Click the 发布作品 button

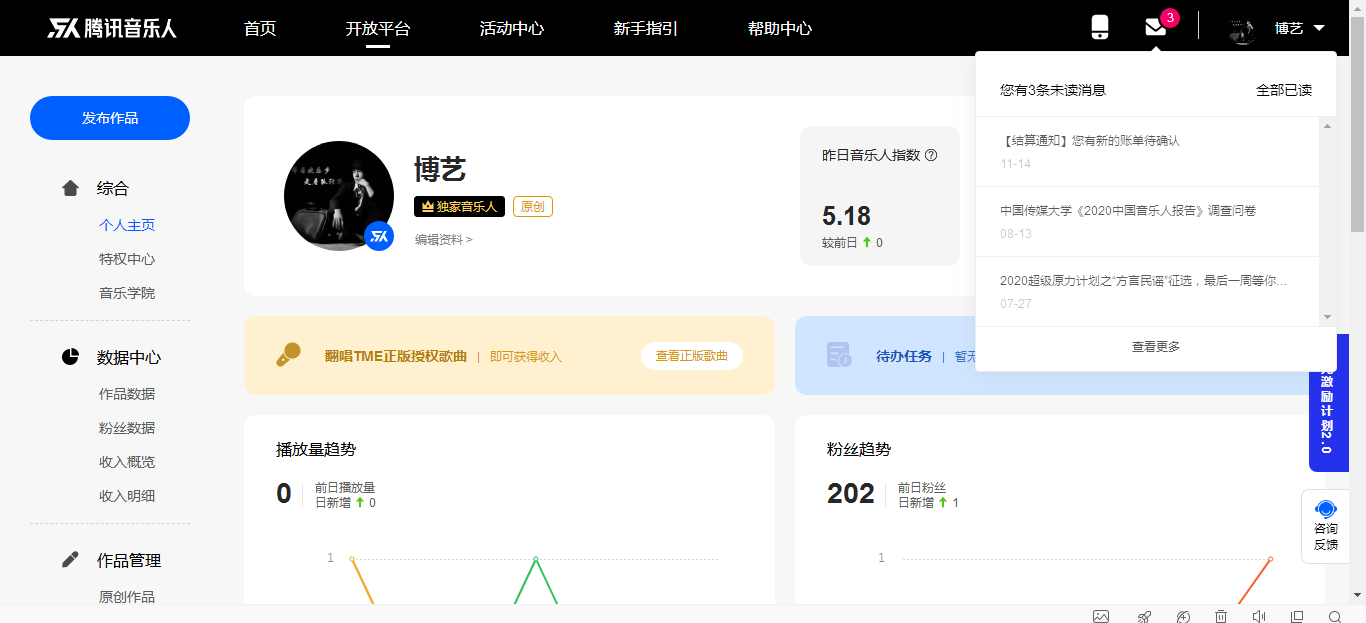tap(110, 118)
